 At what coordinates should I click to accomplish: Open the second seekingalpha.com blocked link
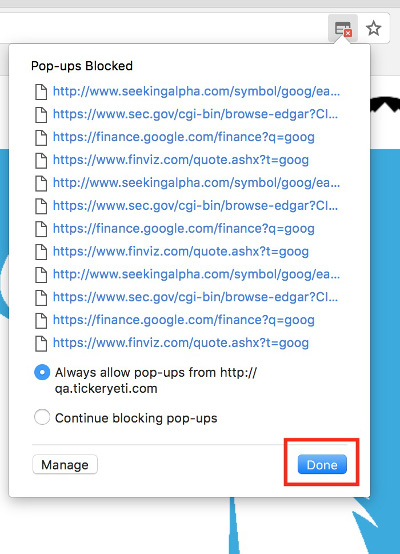pos(196,183)
